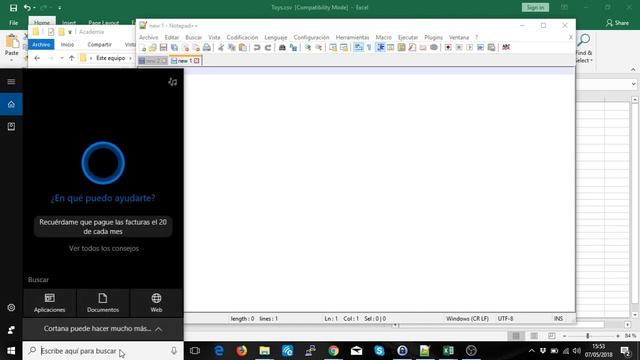
Task: Switch Excel to Normal view button
Action: click(516, 336)
